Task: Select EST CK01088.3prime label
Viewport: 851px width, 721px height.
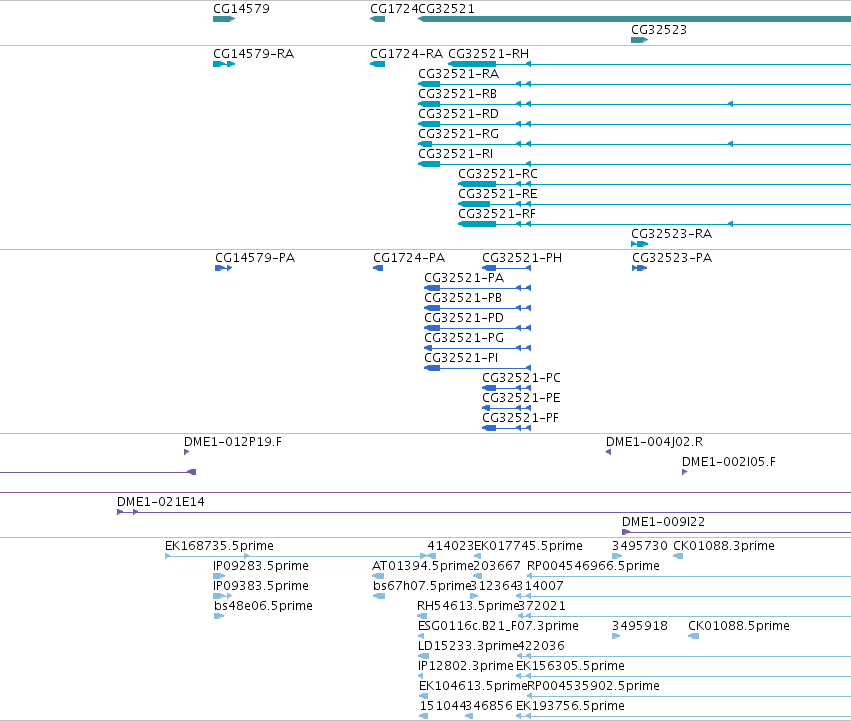Action: pyautogui.click(x=724, y=546)
